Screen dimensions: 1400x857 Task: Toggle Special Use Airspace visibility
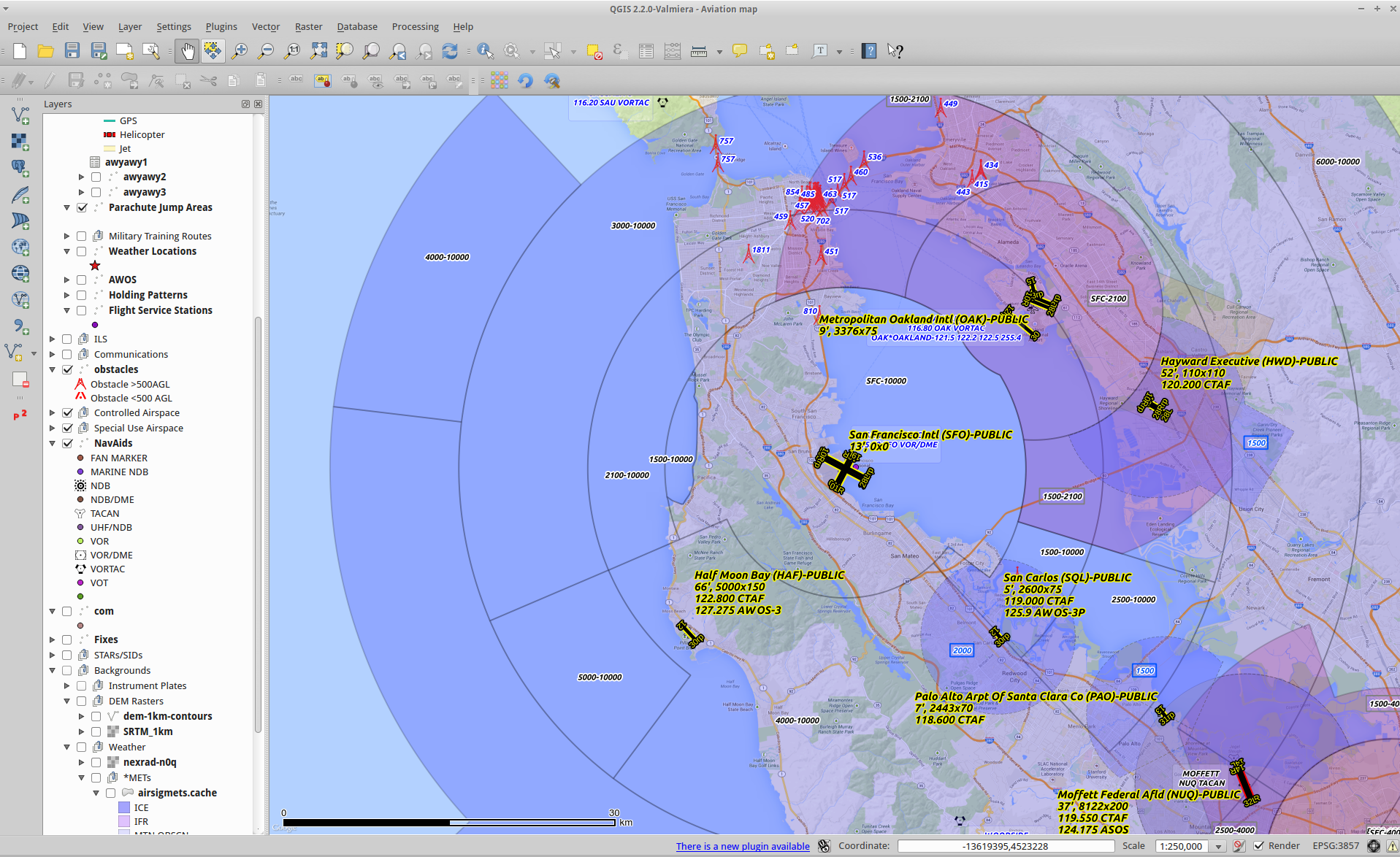click(x=67, y=428)
